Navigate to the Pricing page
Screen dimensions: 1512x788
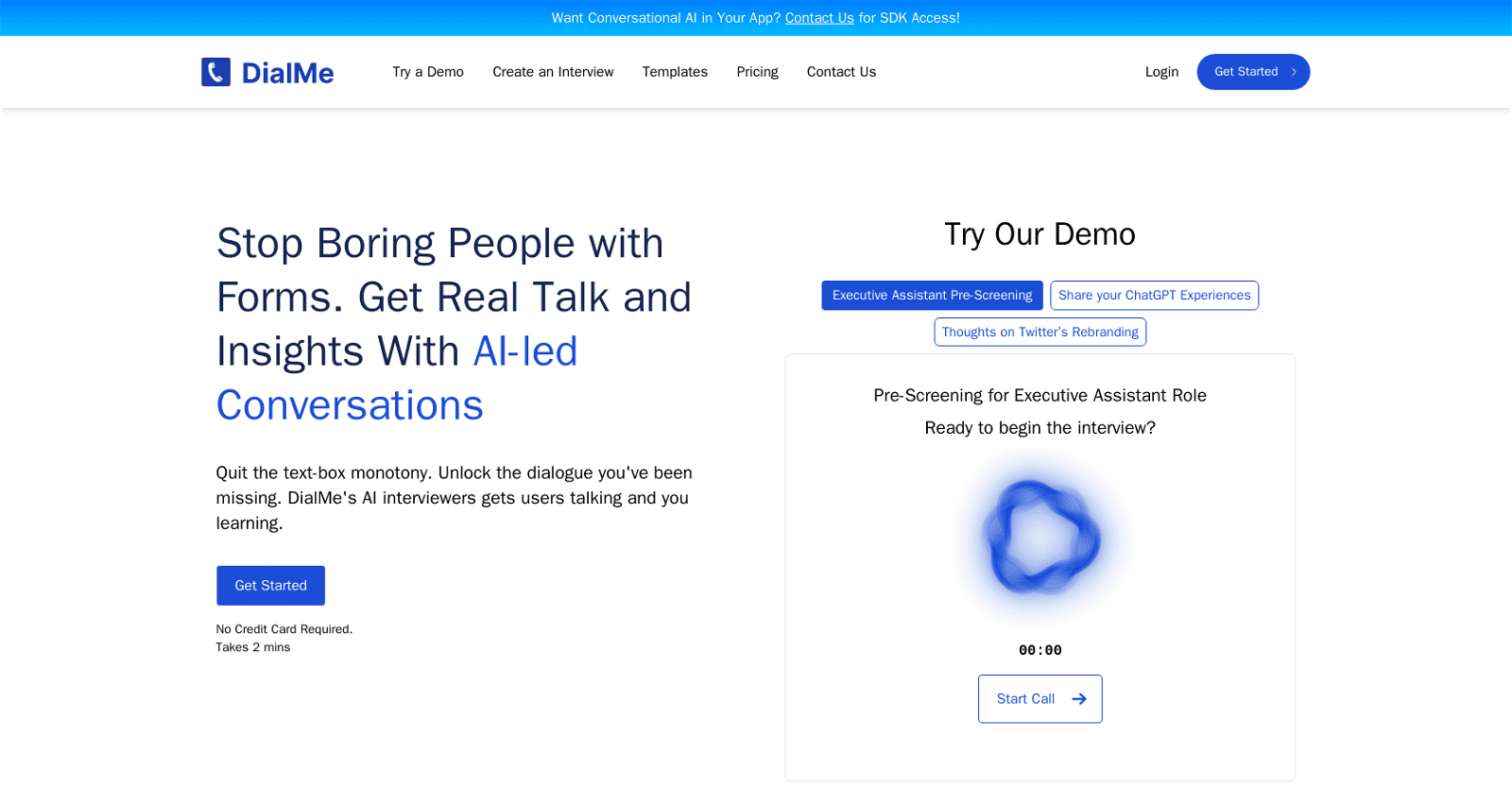757,72
